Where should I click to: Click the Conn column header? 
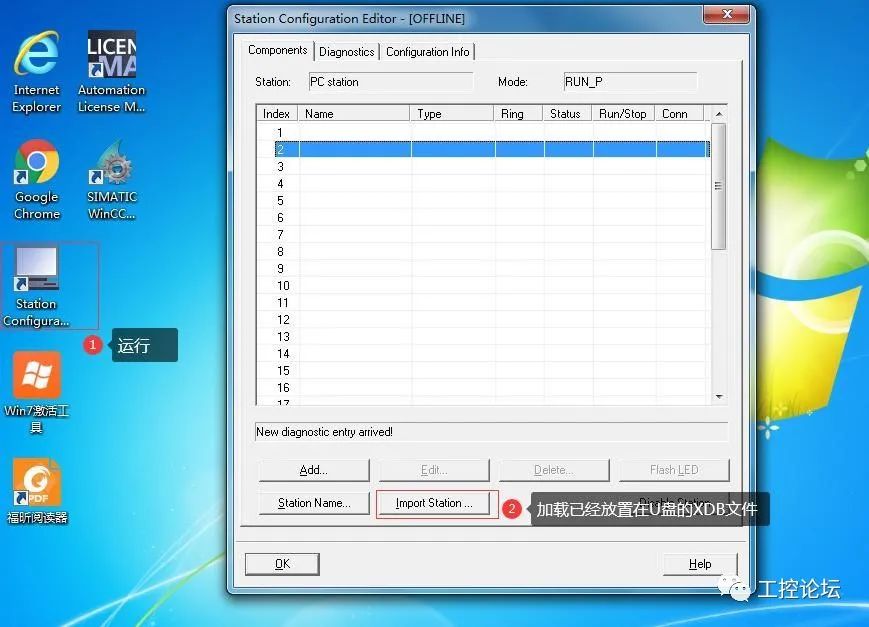679,114
